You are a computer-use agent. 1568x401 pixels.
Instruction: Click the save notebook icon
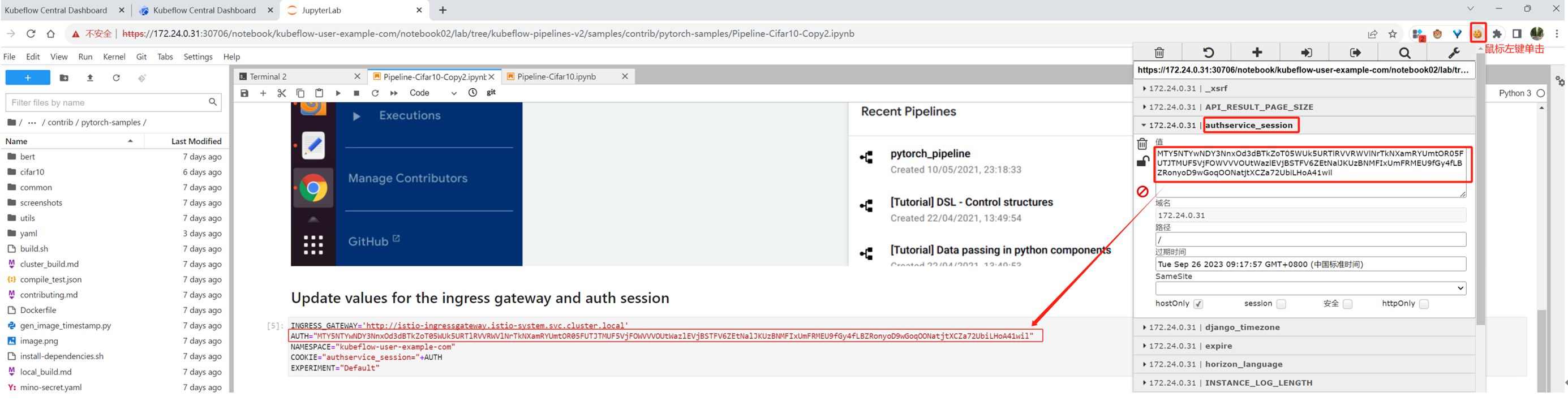(x=244, y=93)
